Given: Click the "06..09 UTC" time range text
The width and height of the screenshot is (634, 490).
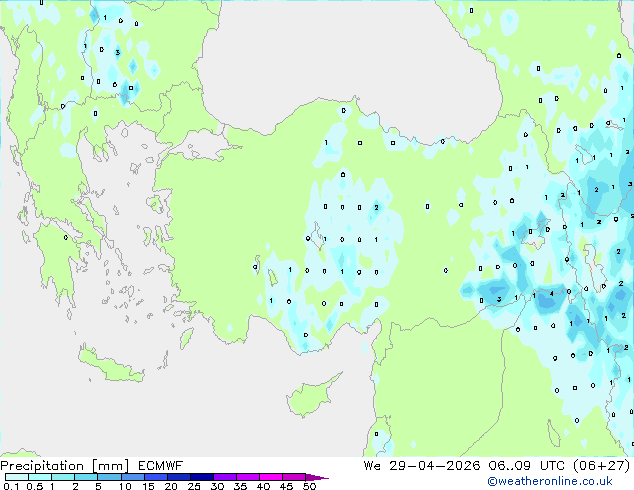Looking at the screenshot, I should (x=528, y=466).
